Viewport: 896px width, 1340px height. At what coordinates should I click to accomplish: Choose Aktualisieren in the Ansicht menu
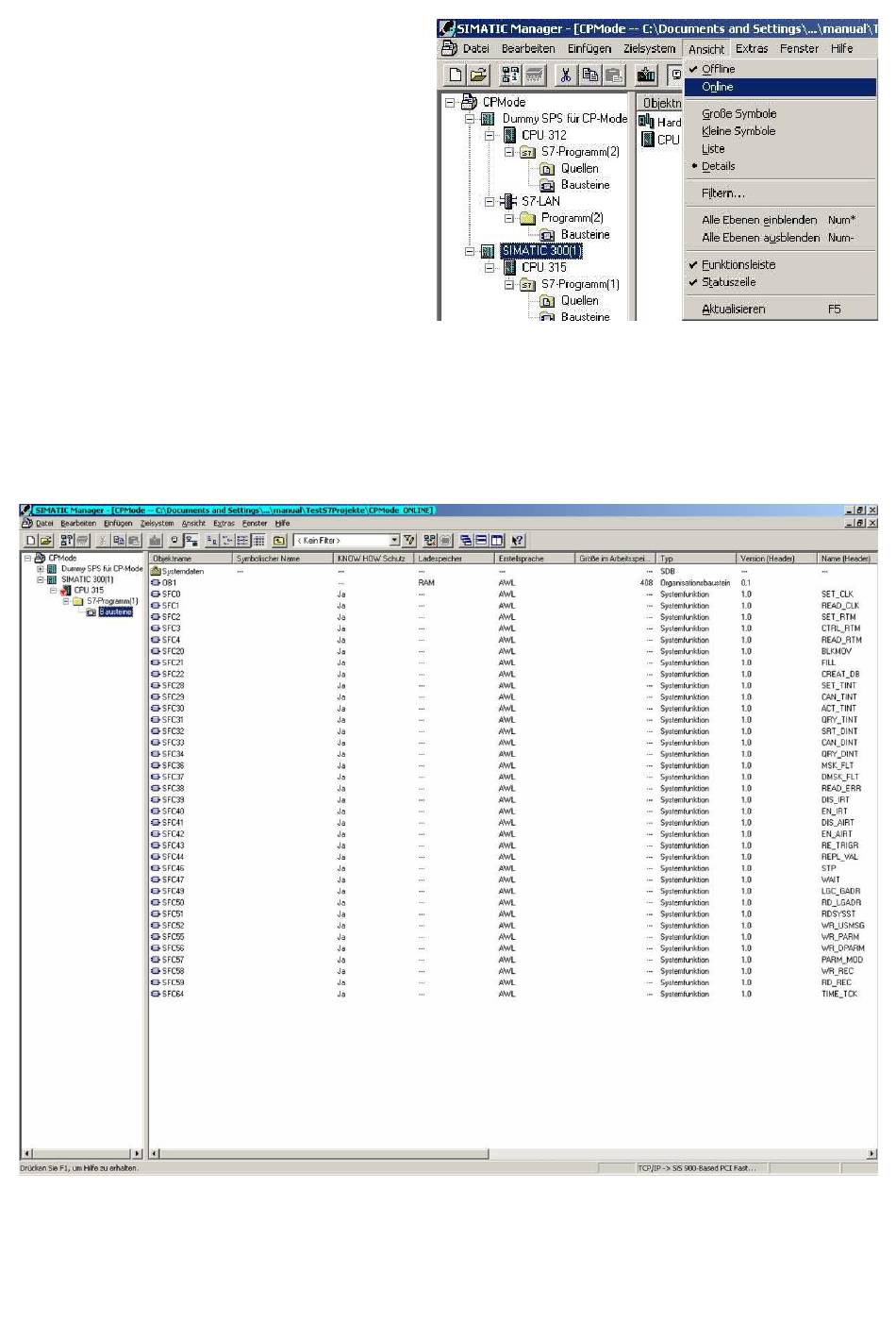pyautogui.click(x=780, y=310)
